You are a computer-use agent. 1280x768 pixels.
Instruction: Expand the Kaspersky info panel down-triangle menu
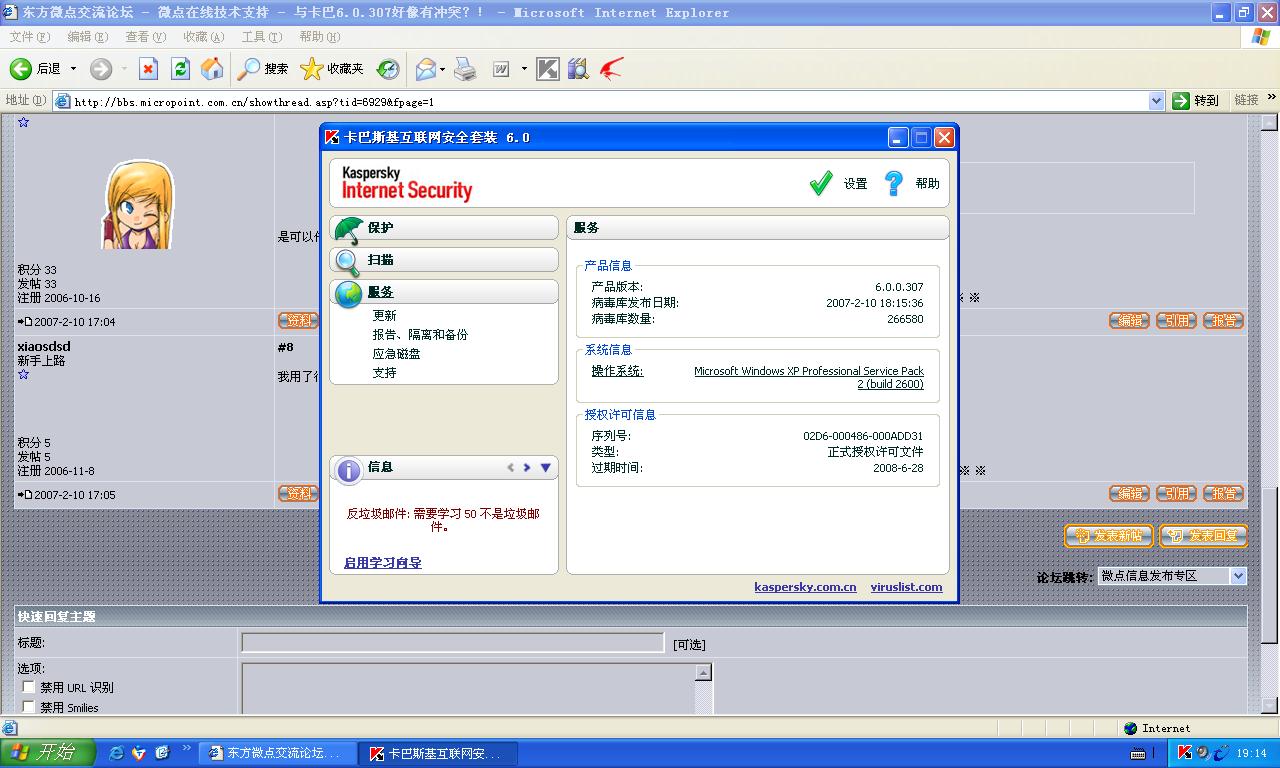[x=545, y=467]
